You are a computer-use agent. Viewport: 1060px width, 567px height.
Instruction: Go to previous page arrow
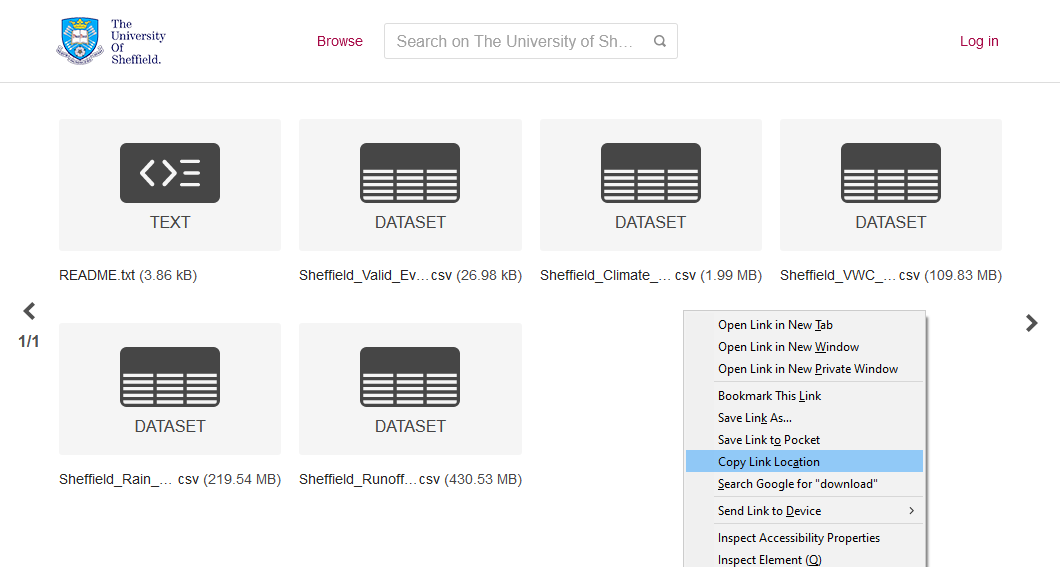click(x=29, y=311)
